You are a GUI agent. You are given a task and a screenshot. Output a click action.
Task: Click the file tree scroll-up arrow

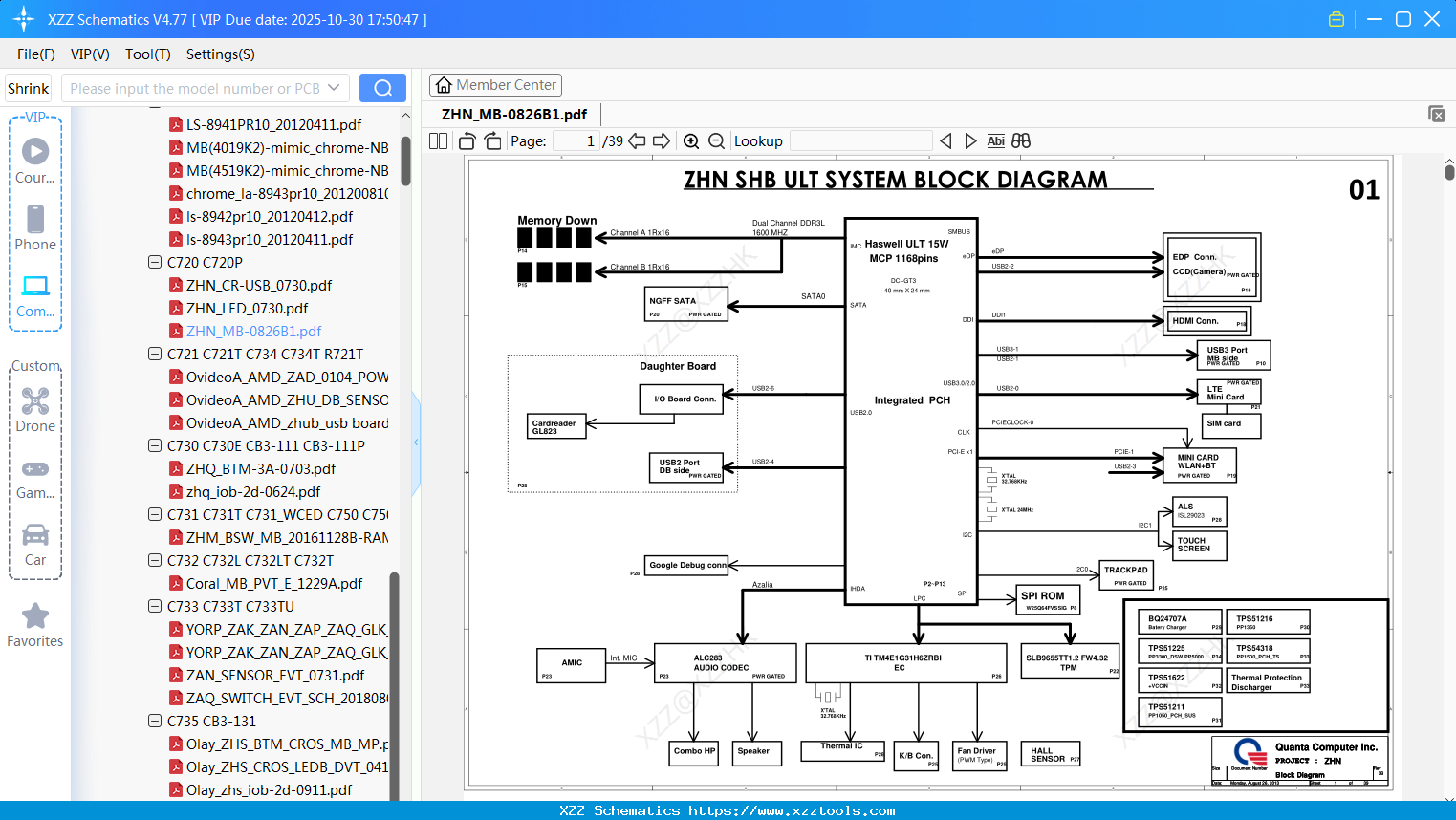pos(405,115)
